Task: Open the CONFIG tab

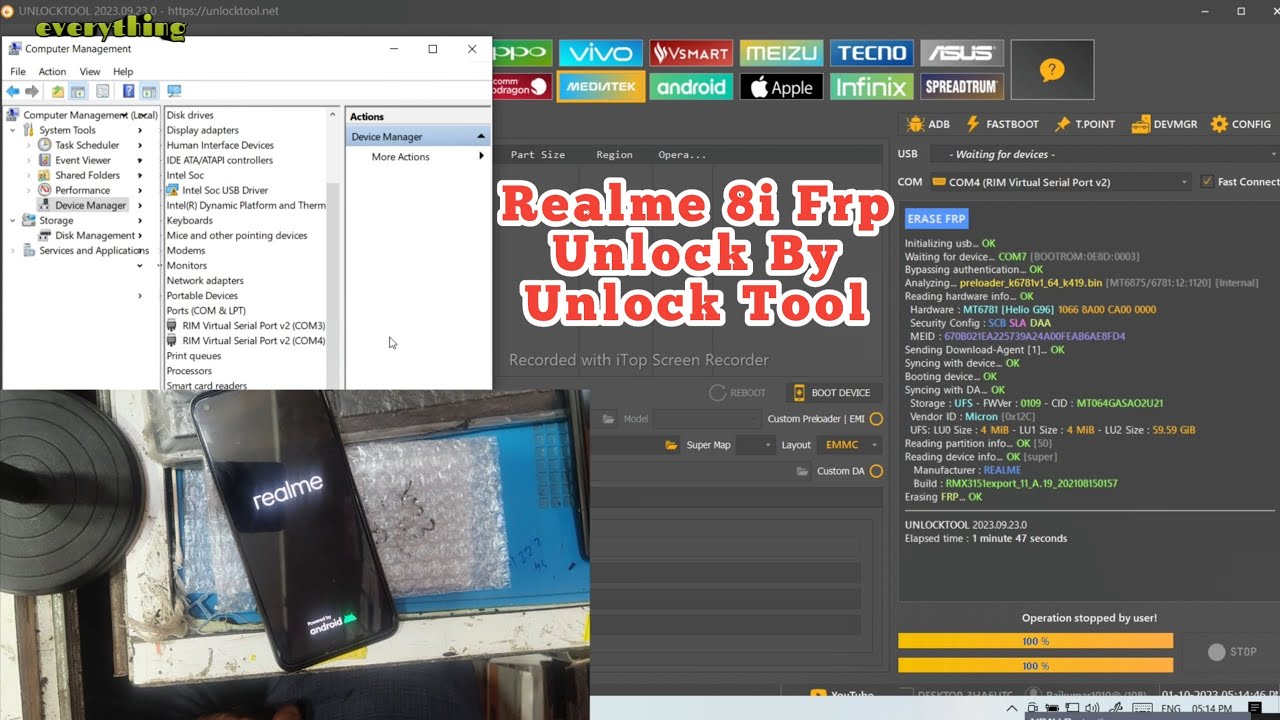Action: coord(1240,124)
